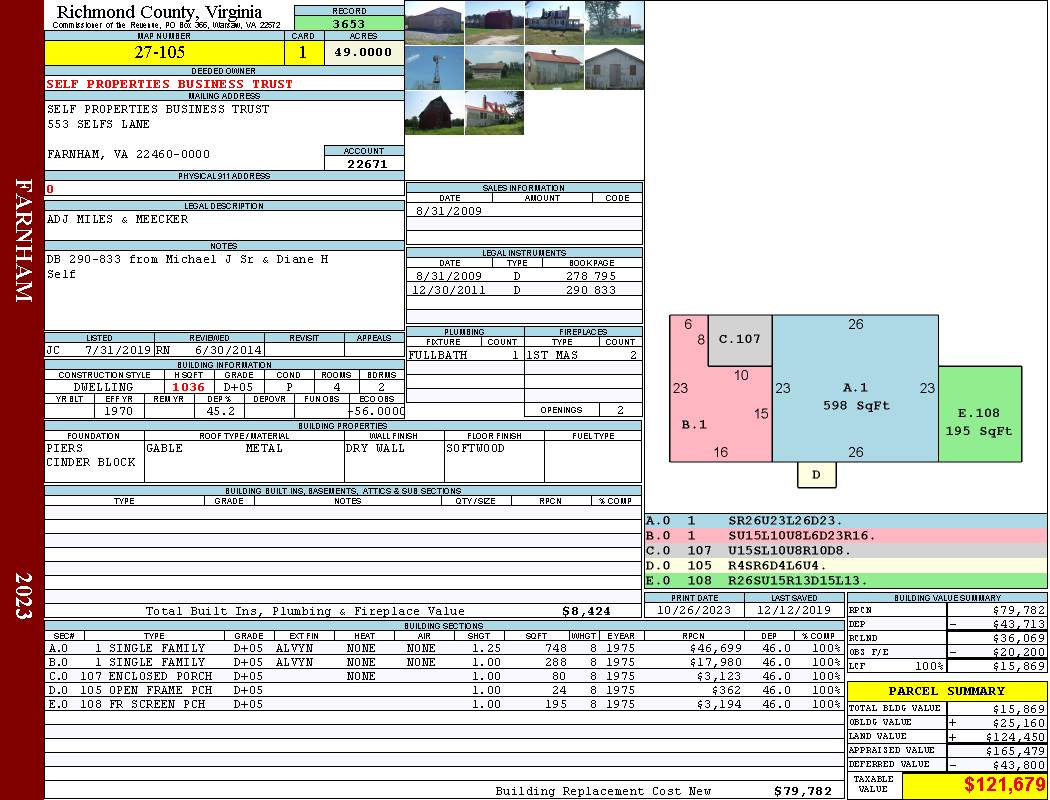
Task: Select the green E.108 195 SqFt sketch section
Action: (x=980, y=414)
